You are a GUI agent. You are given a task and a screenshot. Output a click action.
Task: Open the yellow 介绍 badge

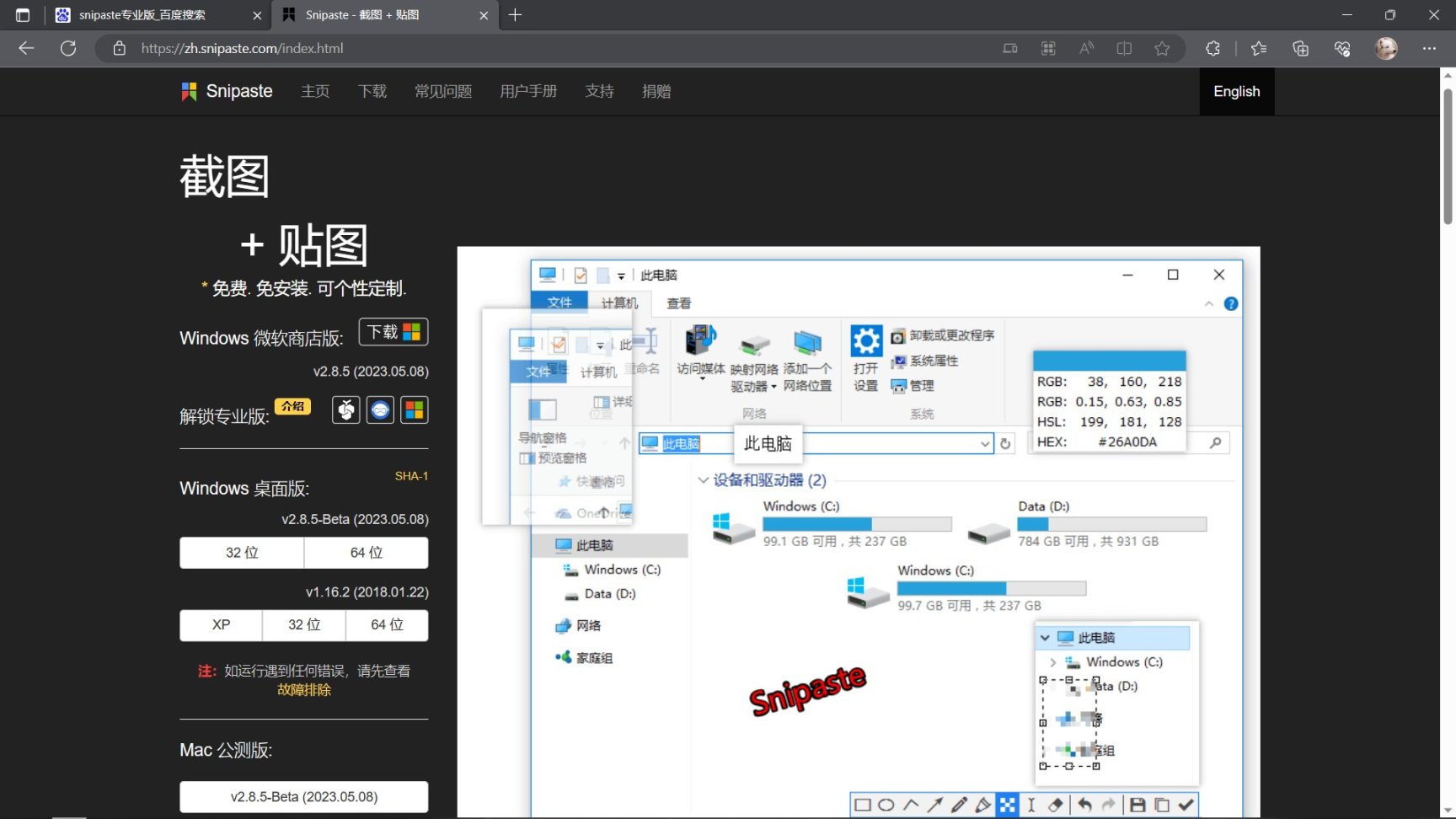[x=292, y=406]
